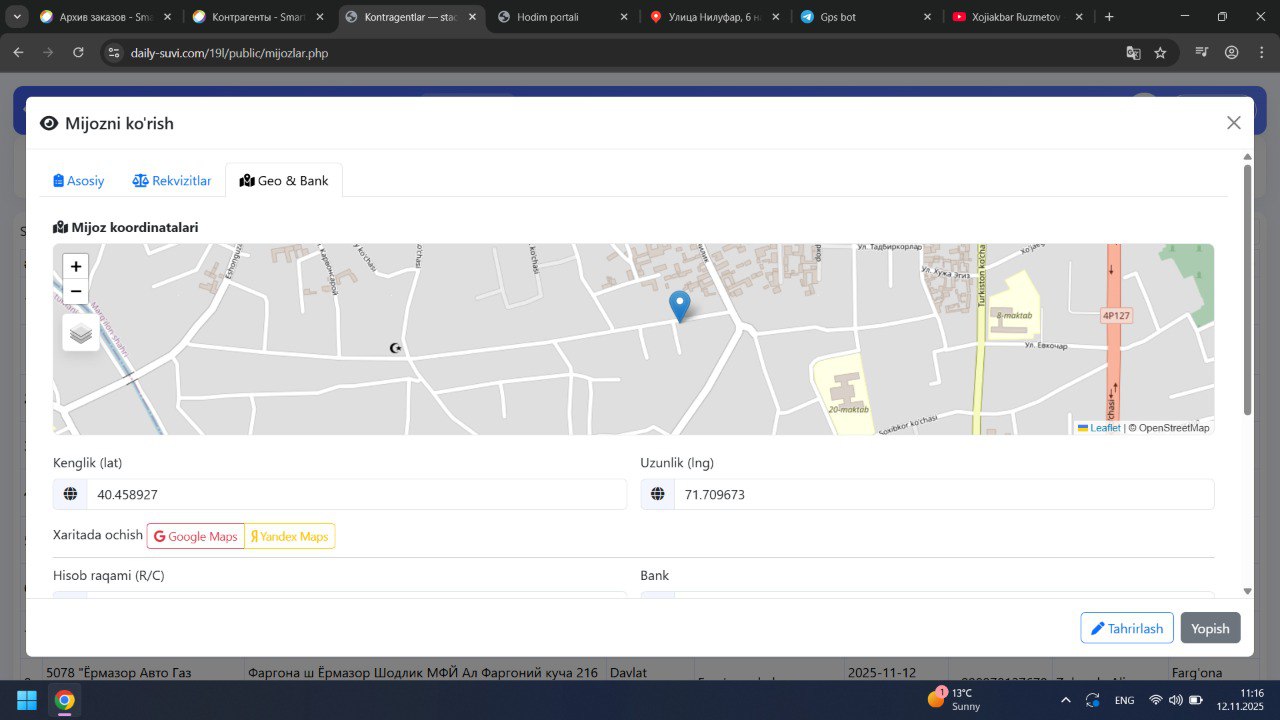1280x720 pixels.
Task: Reload the page in browser
Action: (x=78, y=53)
